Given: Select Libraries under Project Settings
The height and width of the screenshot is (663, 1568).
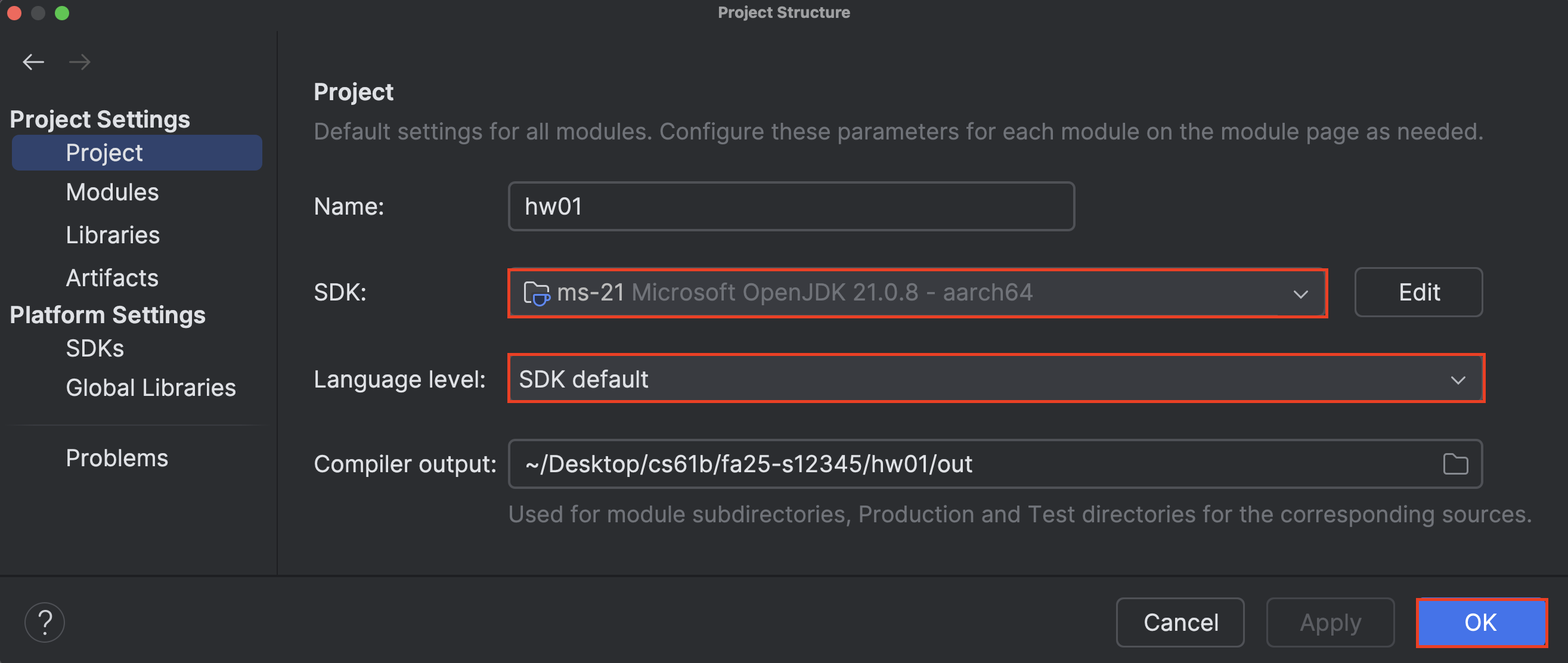Looking at the screenshot, I should coord(113,234).
